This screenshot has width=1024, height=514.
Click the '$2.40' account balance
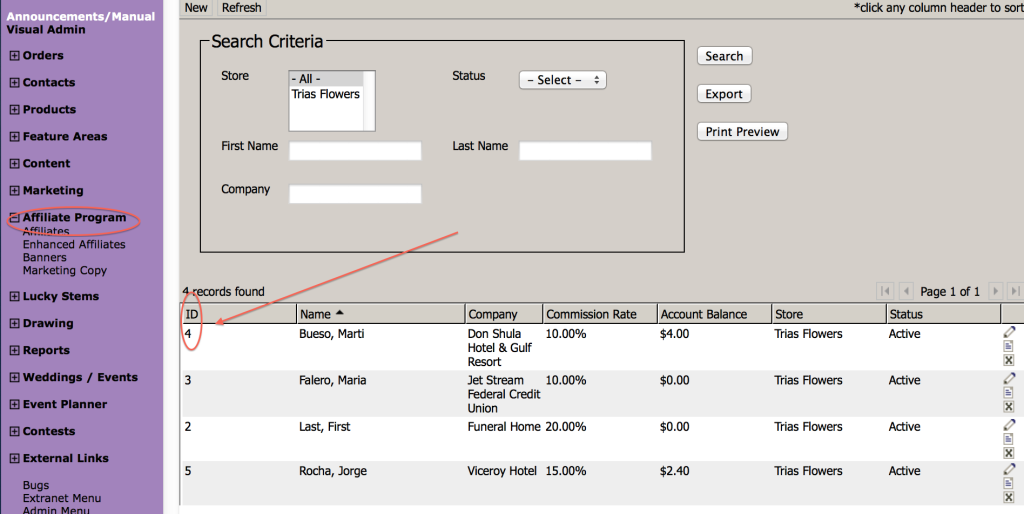click(x=675, y=471)
